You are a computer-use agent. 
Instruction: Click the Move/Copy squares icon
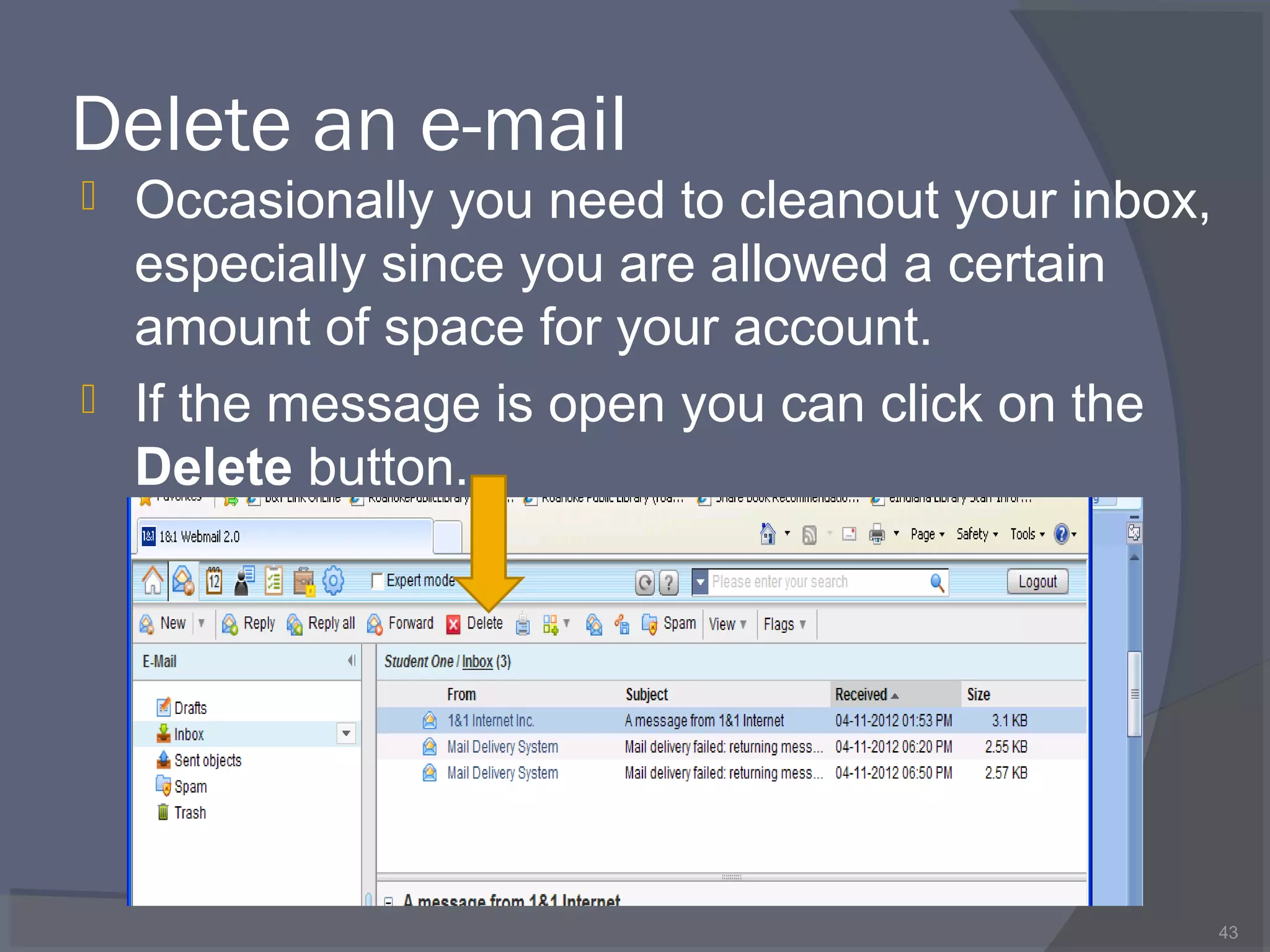(x=550, y=624)
